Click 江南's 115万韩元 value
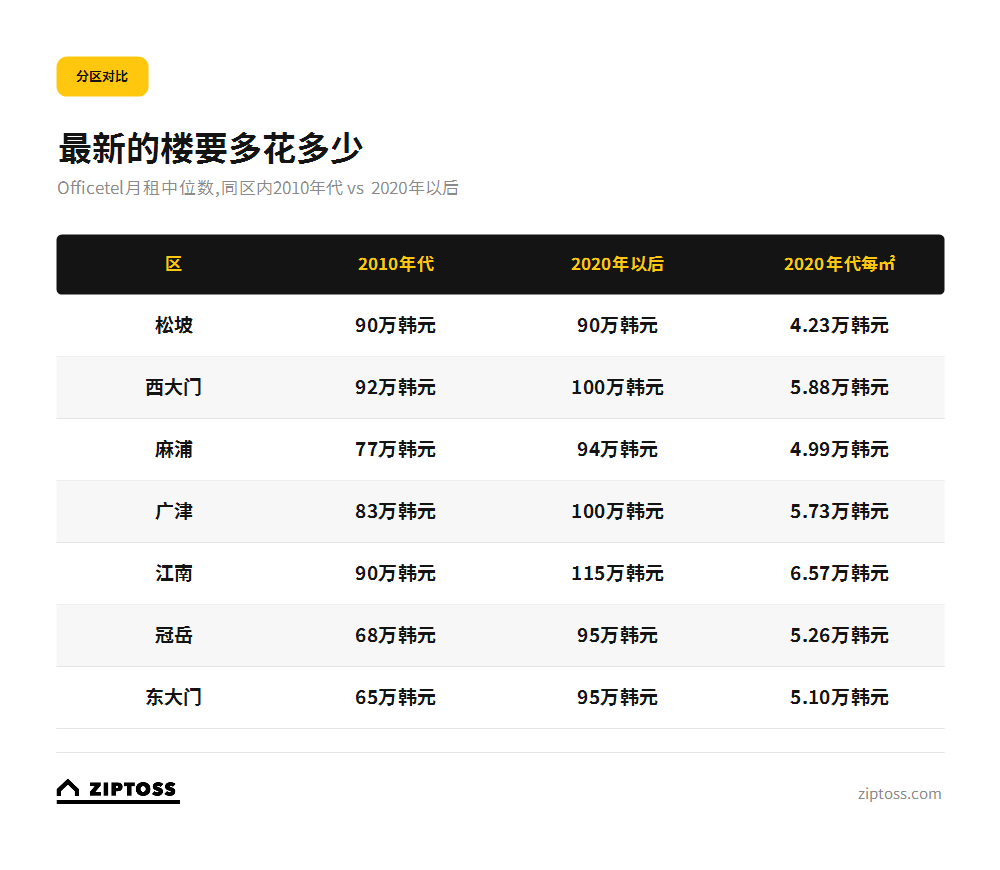1000x870 pixels. coord(617,573)
